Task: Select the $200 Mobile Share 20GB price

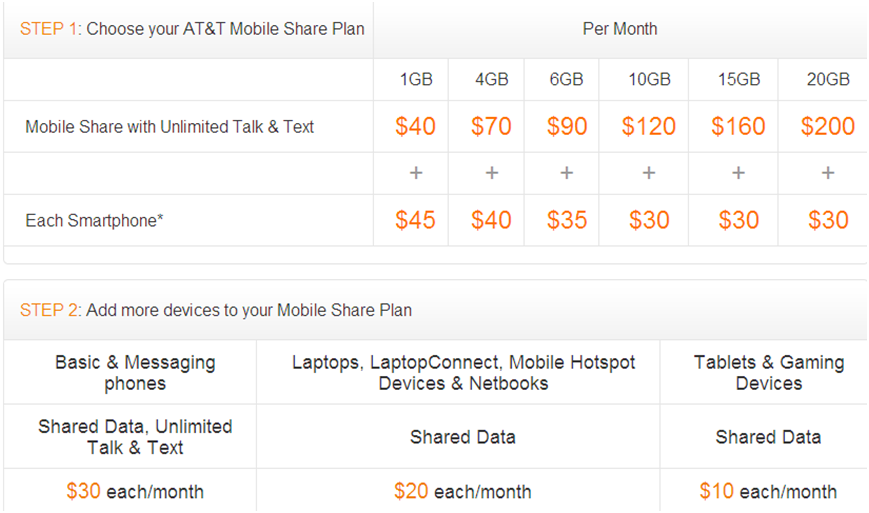Action: tap(828, 127)
